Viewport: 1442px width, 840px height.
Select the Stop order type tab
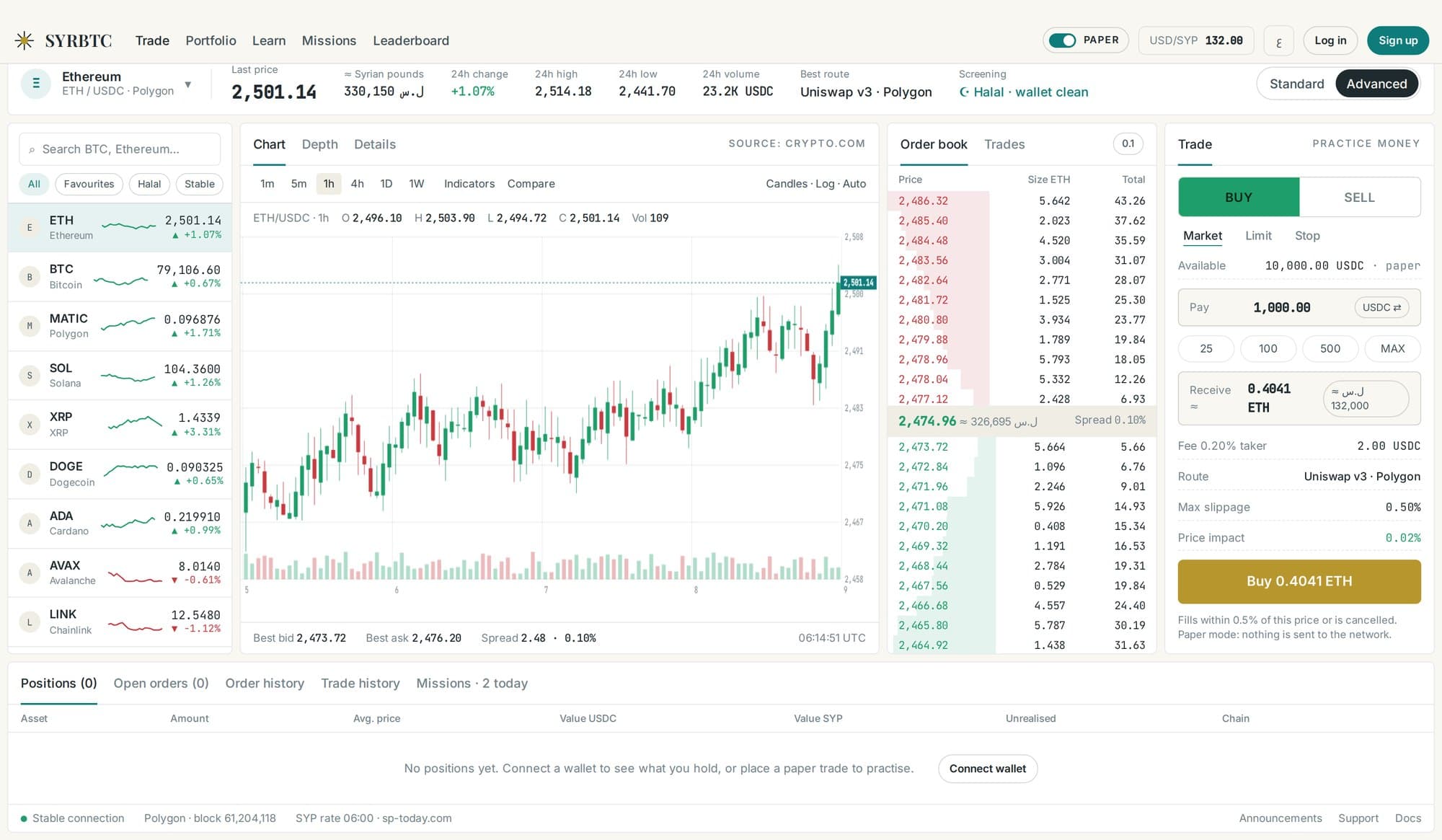(x=1307, y=236)
